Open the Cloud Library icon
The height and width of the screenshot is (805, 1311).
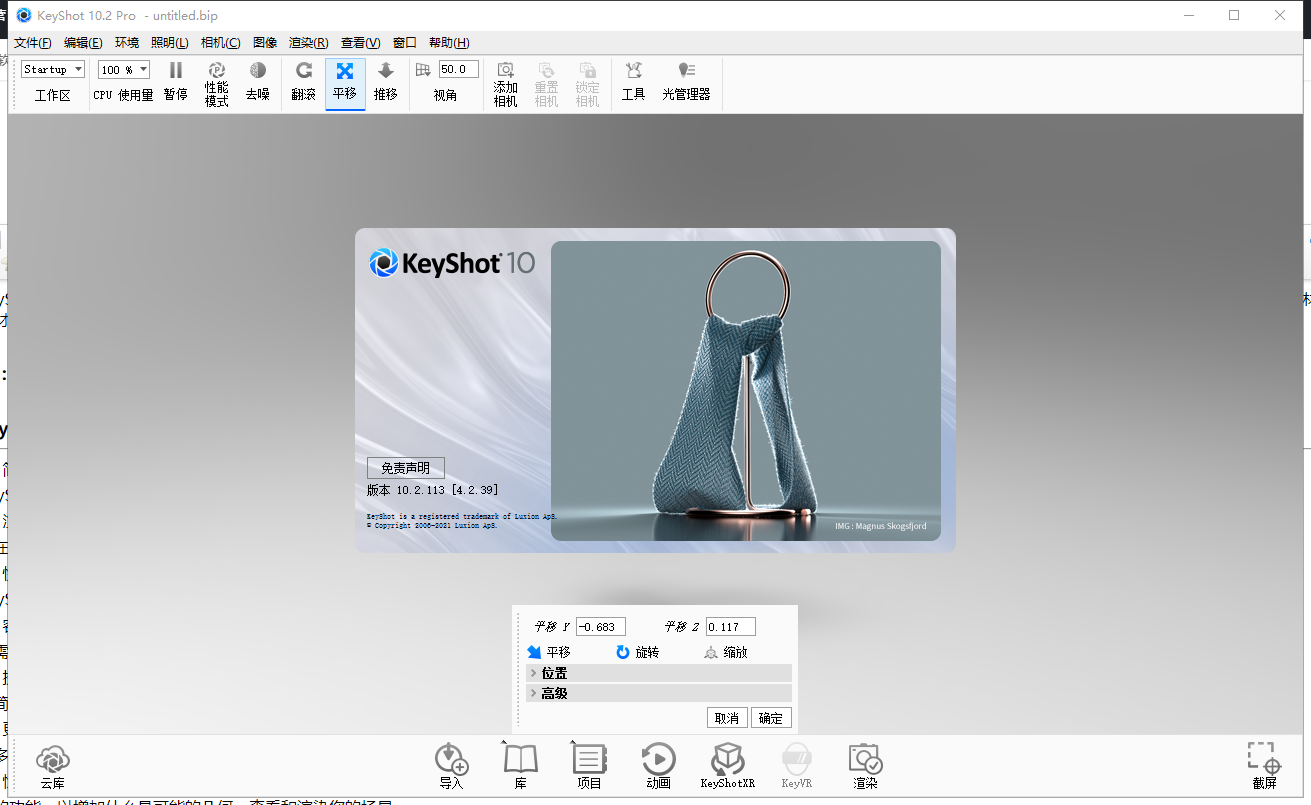(x=52, y=759)
